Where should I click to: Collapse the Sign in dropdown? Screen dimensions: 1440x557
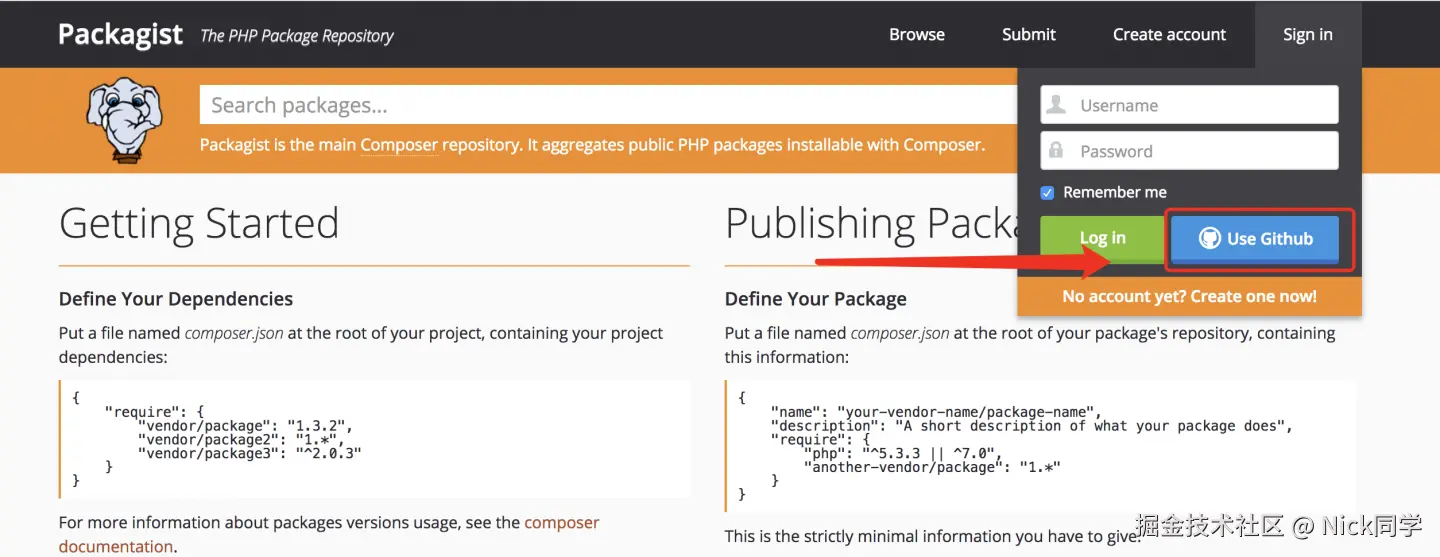1307,34
